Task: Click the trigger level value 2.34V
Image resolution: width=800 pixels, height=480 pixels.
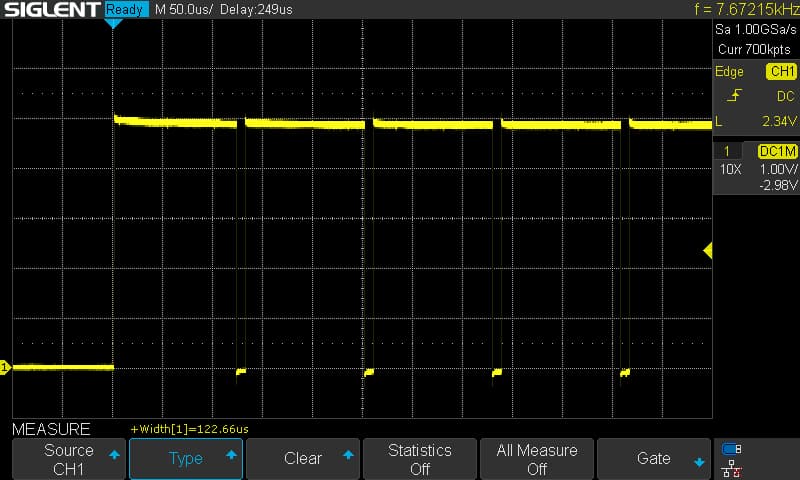Action: click(x=779, y=121)
